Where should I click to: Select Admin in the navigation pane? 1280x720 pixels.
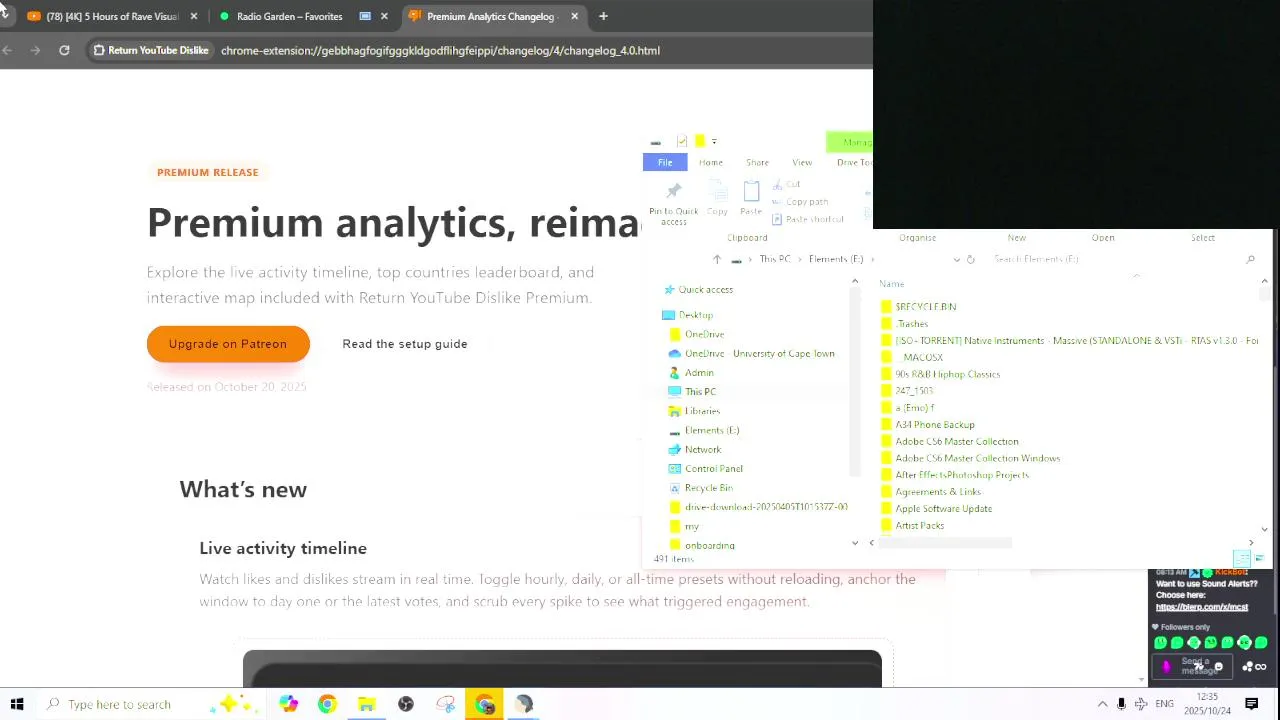click(691, 372)
